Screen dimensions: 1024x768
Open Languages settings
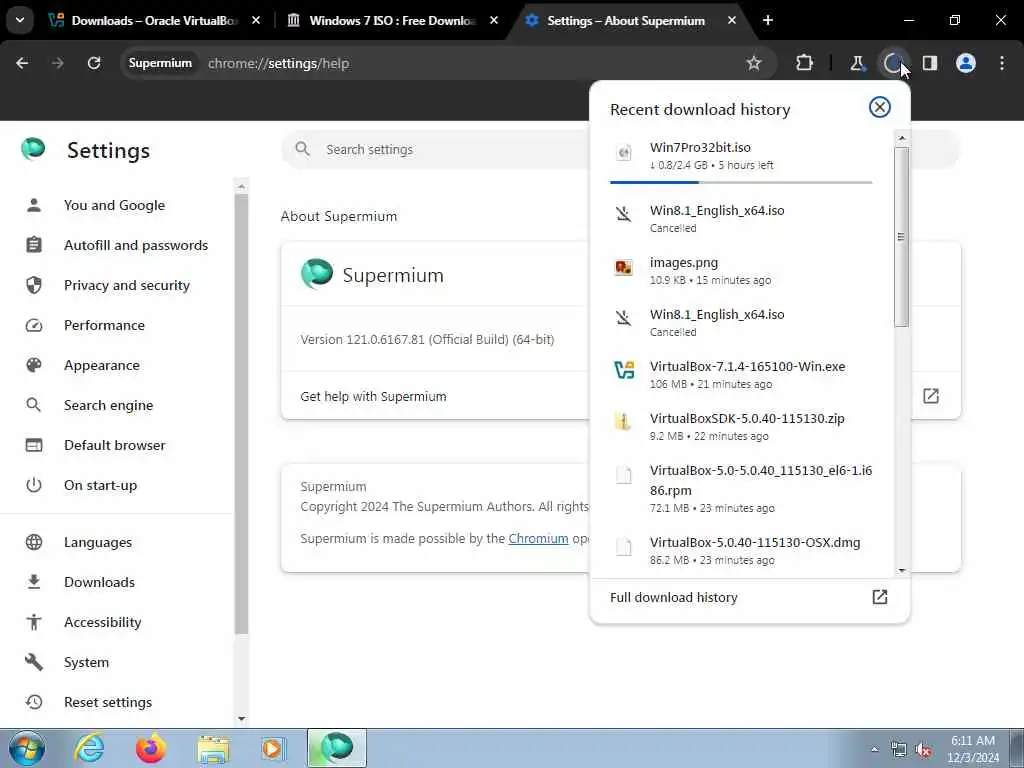click(x=98, y=542)
